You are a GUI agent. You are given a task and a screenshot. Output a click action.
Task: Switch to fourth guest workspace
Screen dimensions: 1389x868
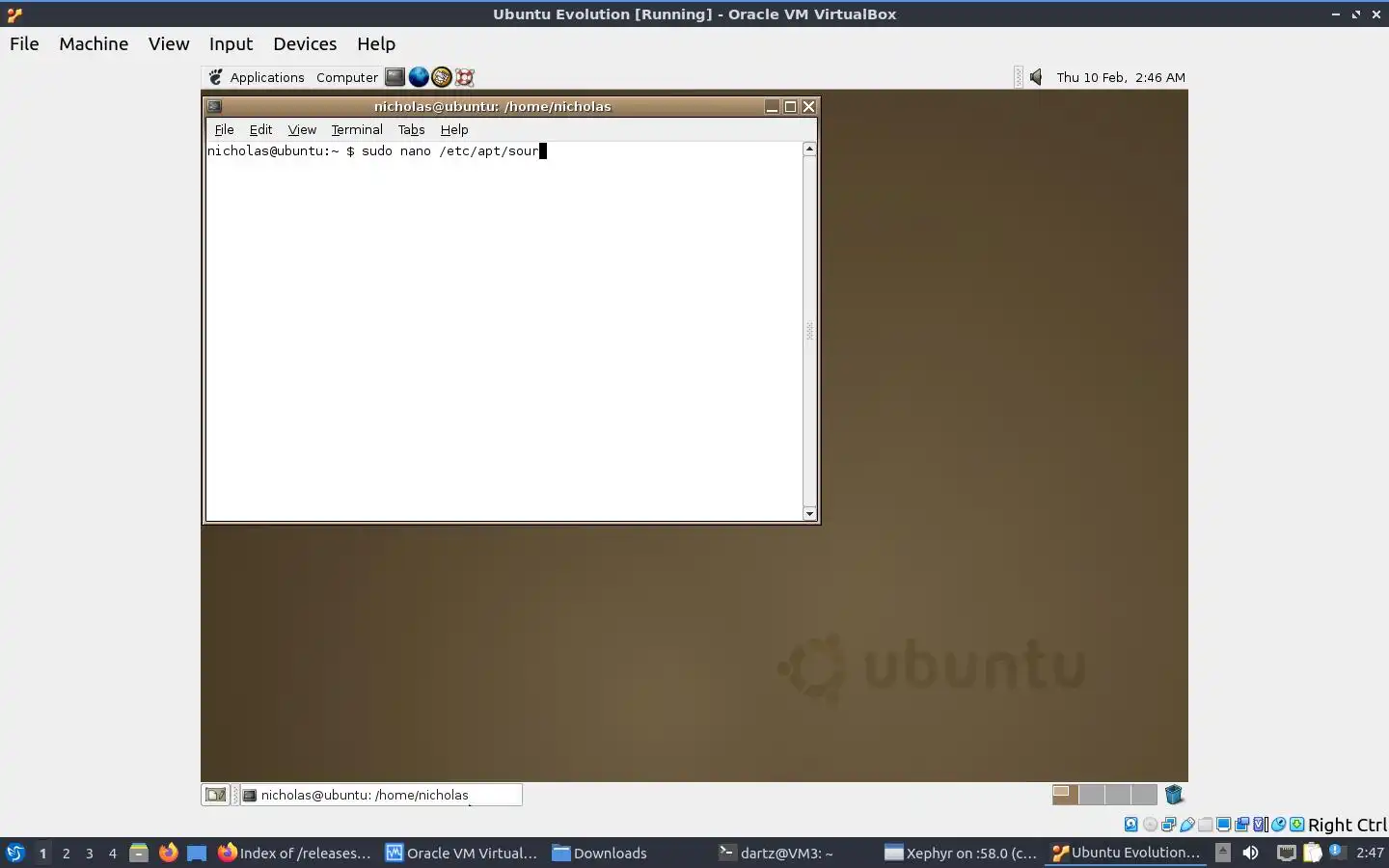pos(1144,795)
